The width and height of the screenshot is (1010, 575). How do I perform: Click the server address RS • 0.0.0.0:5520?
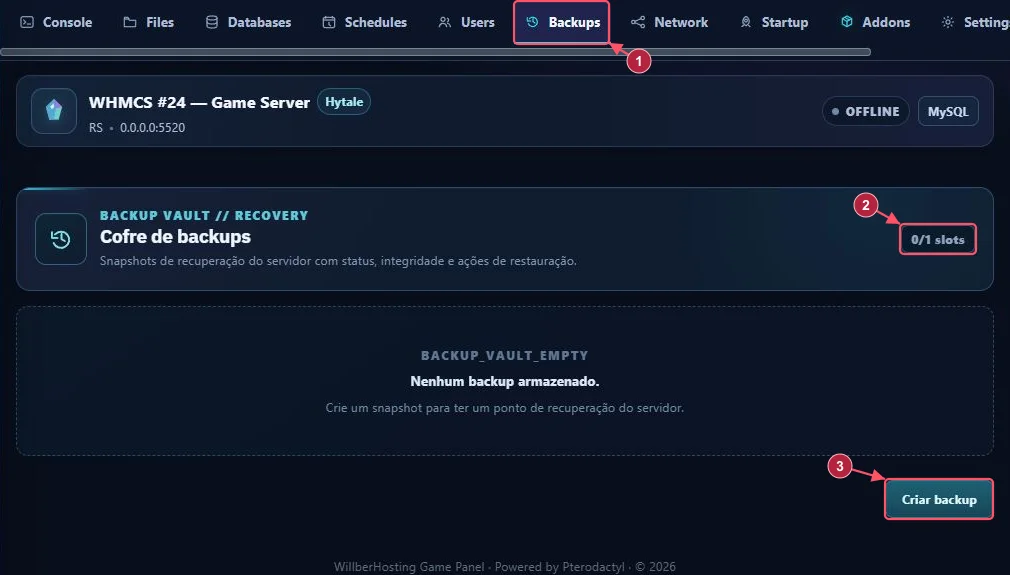[137, 127]
